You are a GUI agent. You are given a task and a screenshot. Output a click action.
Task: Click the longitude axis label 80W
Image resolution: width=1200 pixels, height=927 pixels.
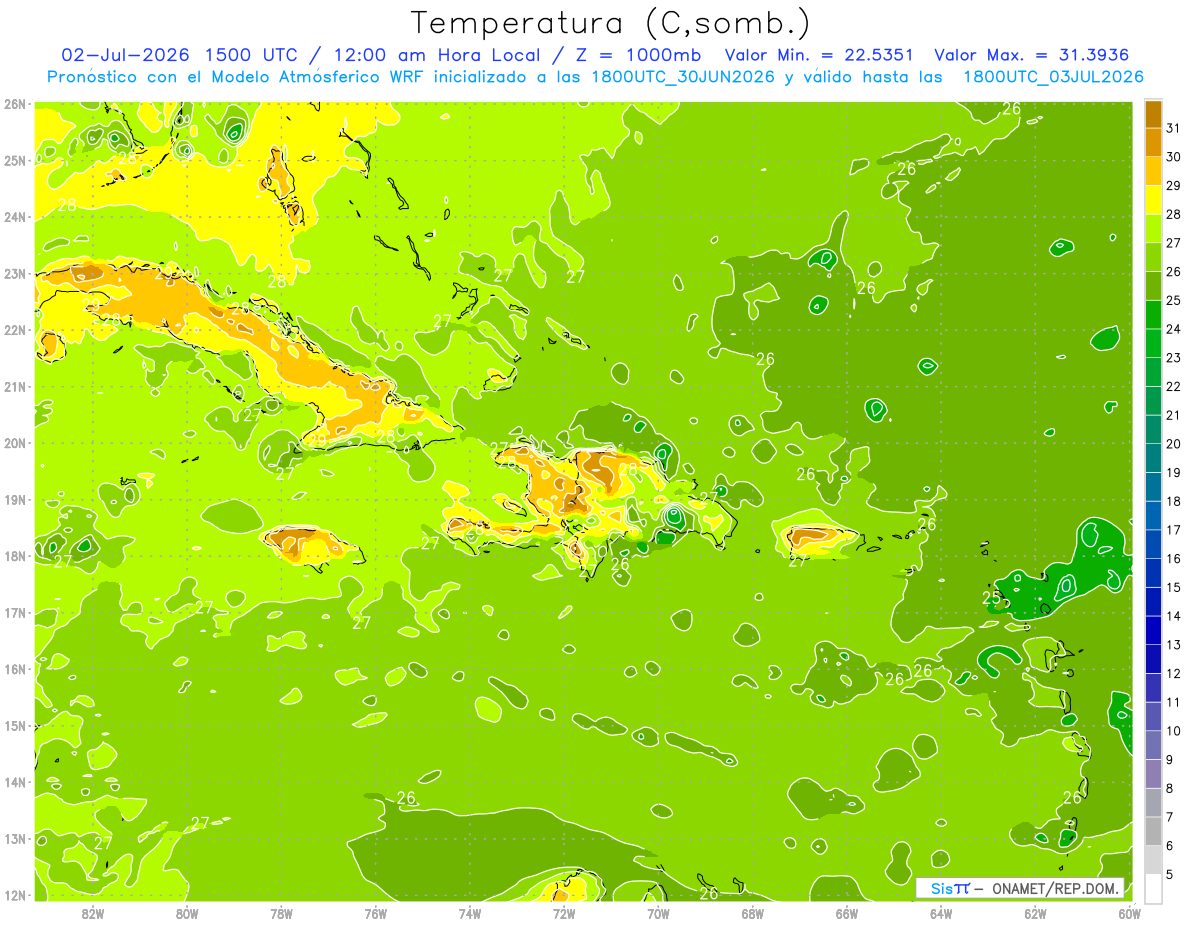[187, 913]
